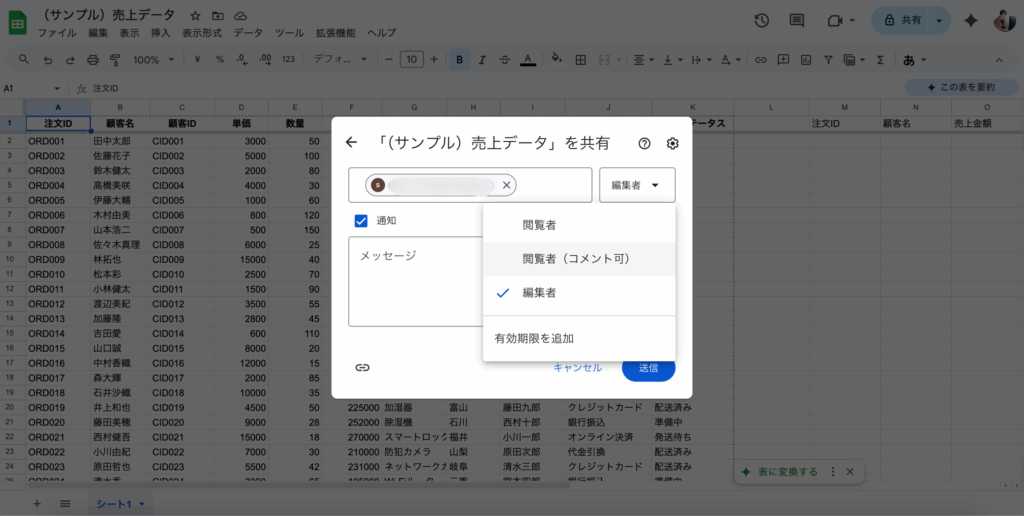Open the 123 number format menu
This screenshot has height=516, width=1024.
(x=288, y=59)
